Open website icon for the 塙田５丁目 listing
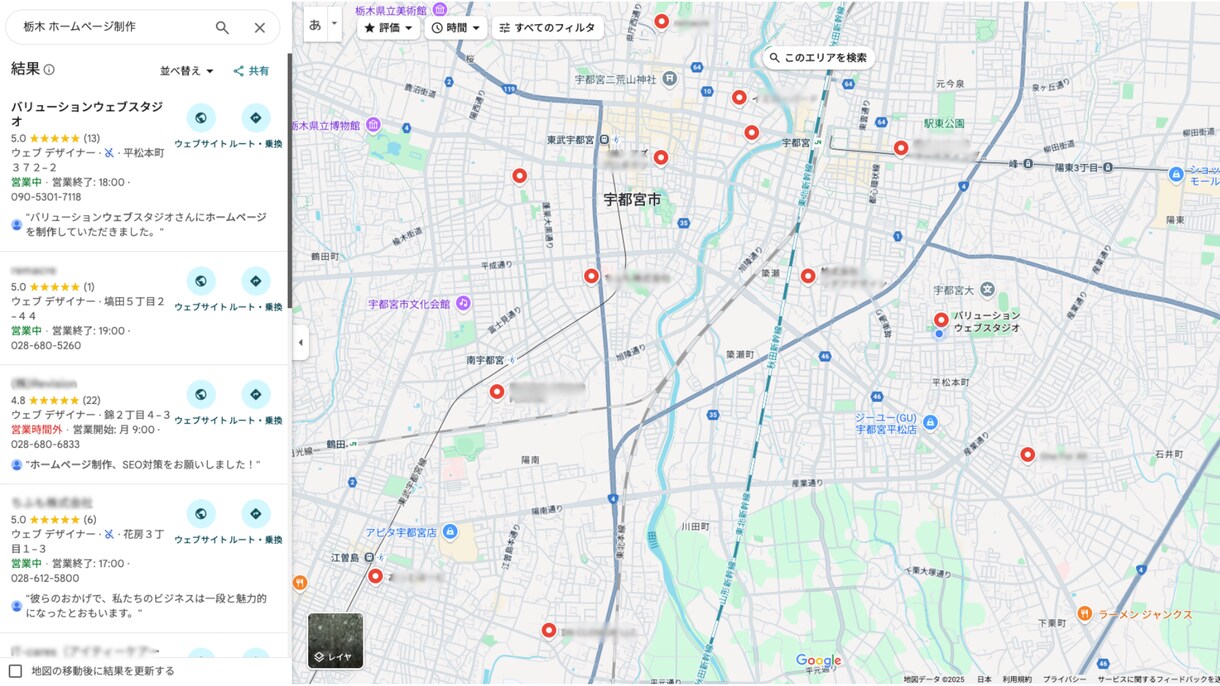Image resolution: width=1220 pixels, height=686 pixels. (201, 281)
